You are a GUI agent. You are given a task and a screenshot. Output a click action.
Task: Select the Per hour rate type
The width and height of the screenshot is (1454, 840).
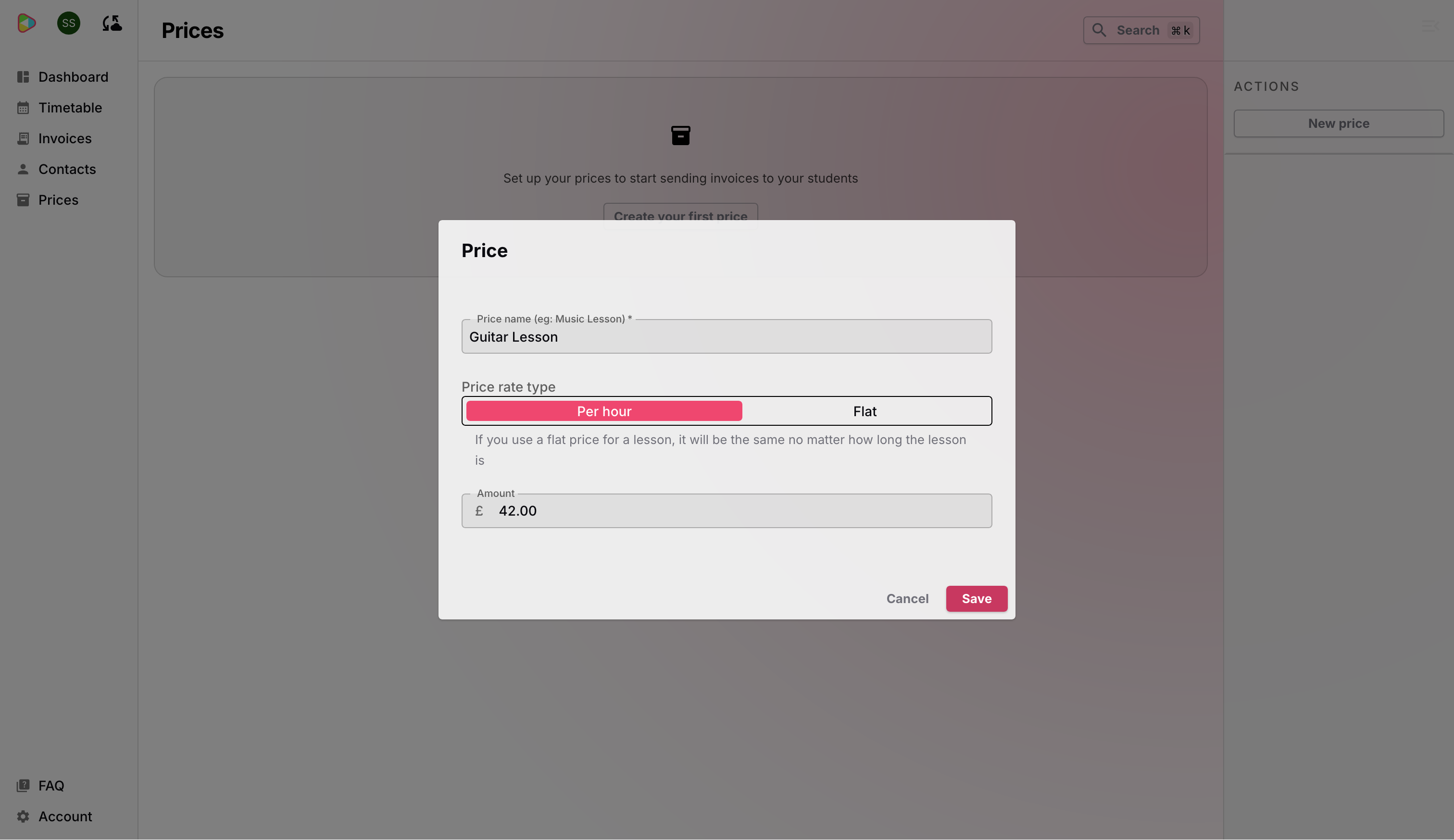click(x=604, y=411)
